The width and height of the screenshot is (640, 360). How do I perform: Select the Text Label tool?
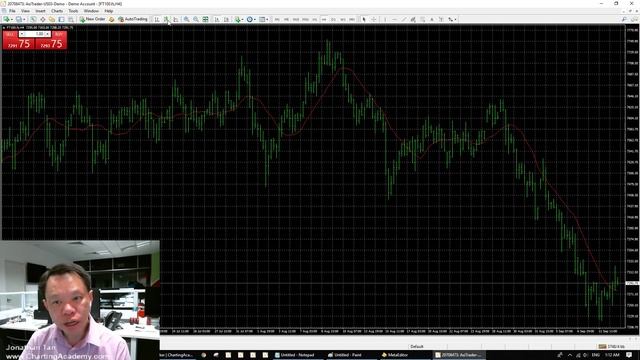[441, 19]
